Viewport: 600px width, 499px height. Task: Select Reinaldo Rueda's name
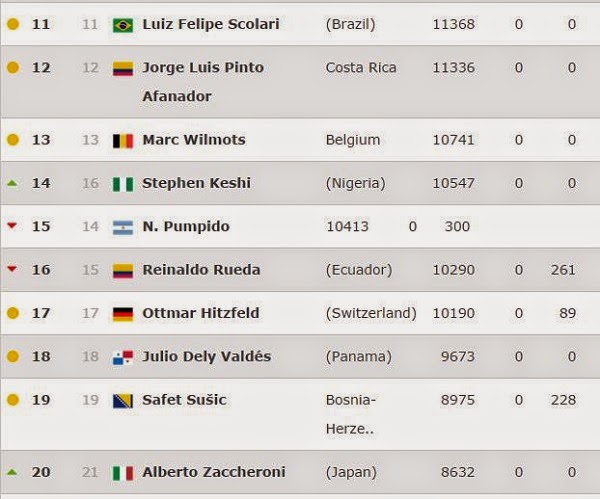tap(201, 270)
